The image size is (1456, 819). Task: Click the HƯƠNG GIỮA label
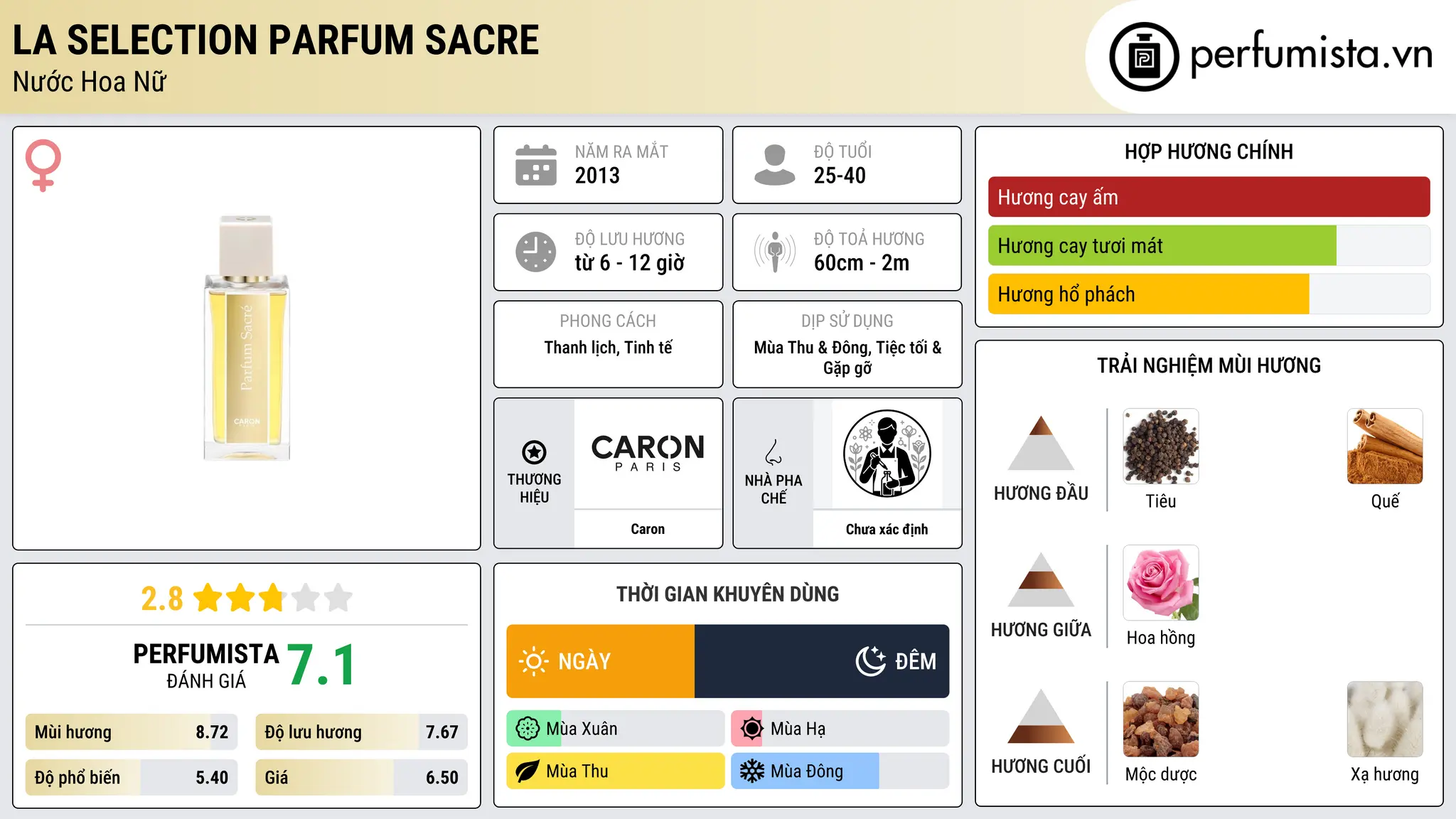coord(1041,630)
